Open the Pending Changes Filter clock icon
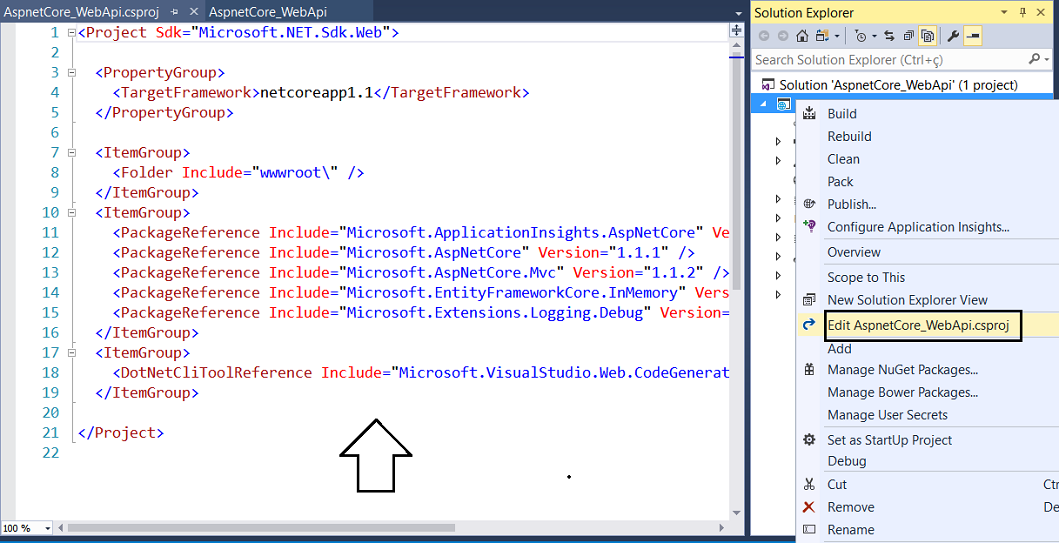The width and height of the screenshot is (1059, 543). pyautogui.click(x=861, y=36)
